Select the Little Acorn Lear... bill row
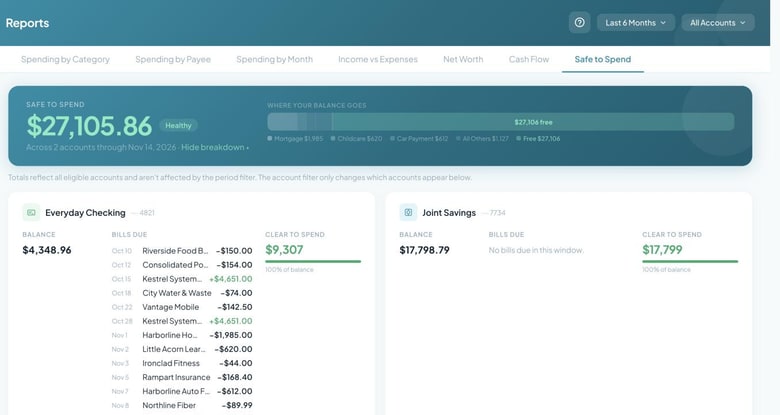This screenshot has height=415, width=780. point(182,349)
